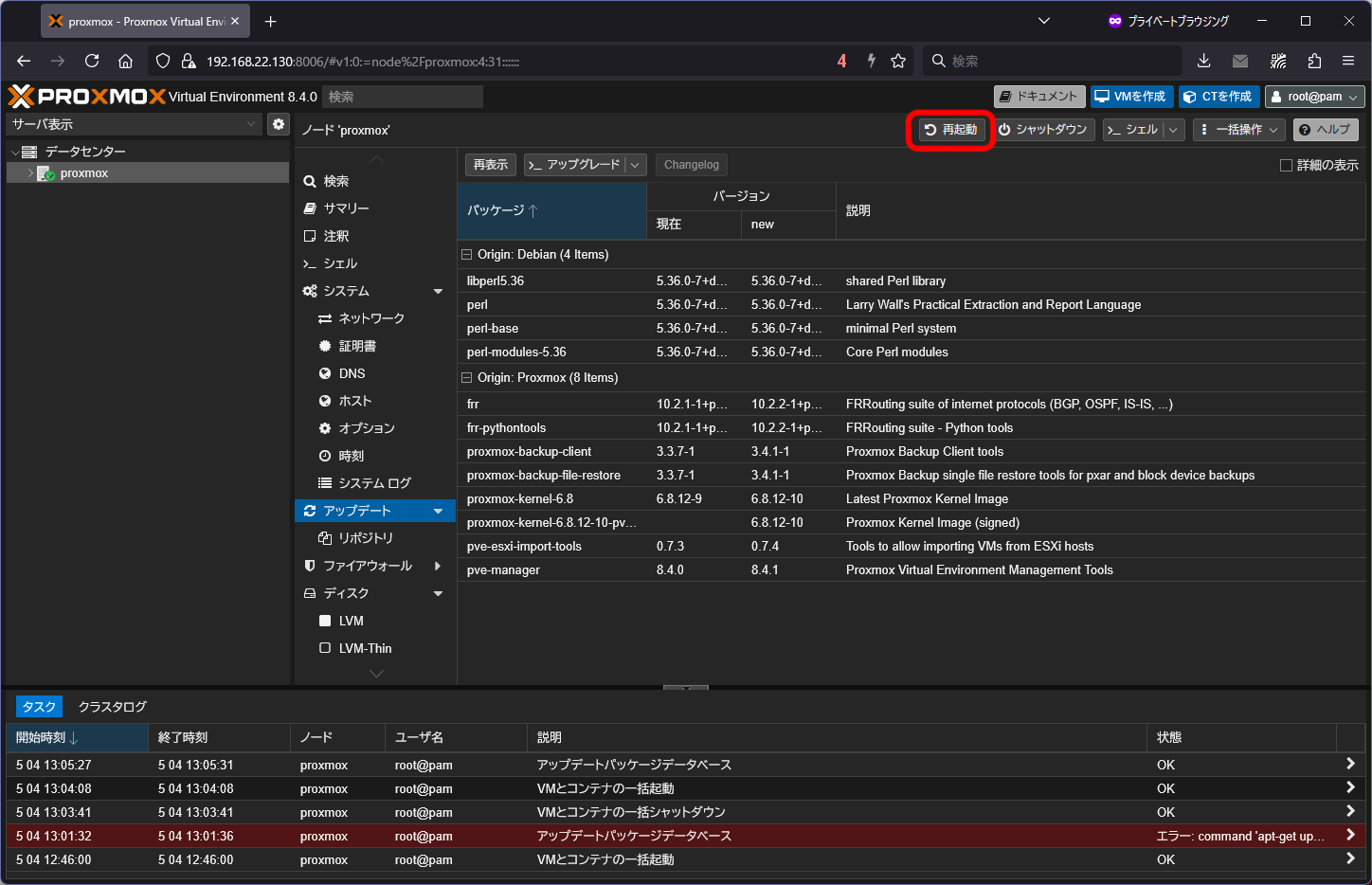Switch to the クラスタログ tab

pos(113,707)
